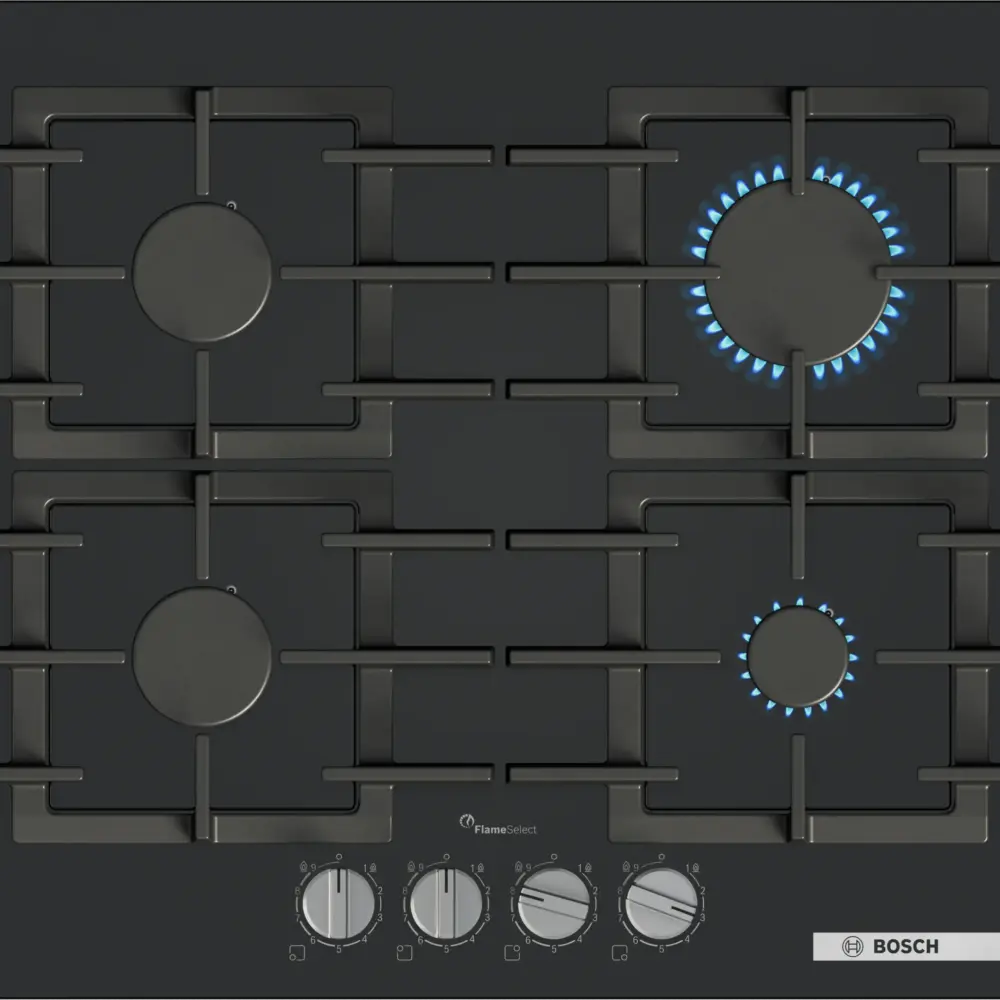Click the BOSCH logo badge
This screenshot has height=1000, width=1000.
point(906,946)
